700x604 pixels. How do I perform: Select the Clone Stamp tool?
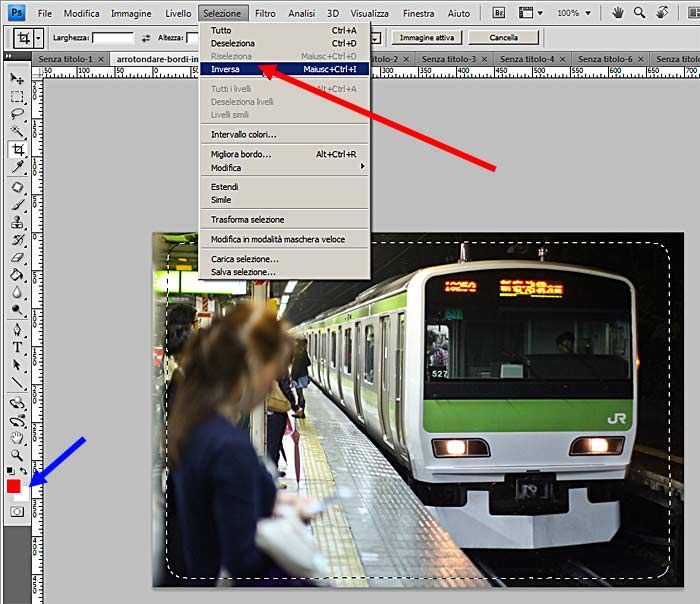pos(17,222)
